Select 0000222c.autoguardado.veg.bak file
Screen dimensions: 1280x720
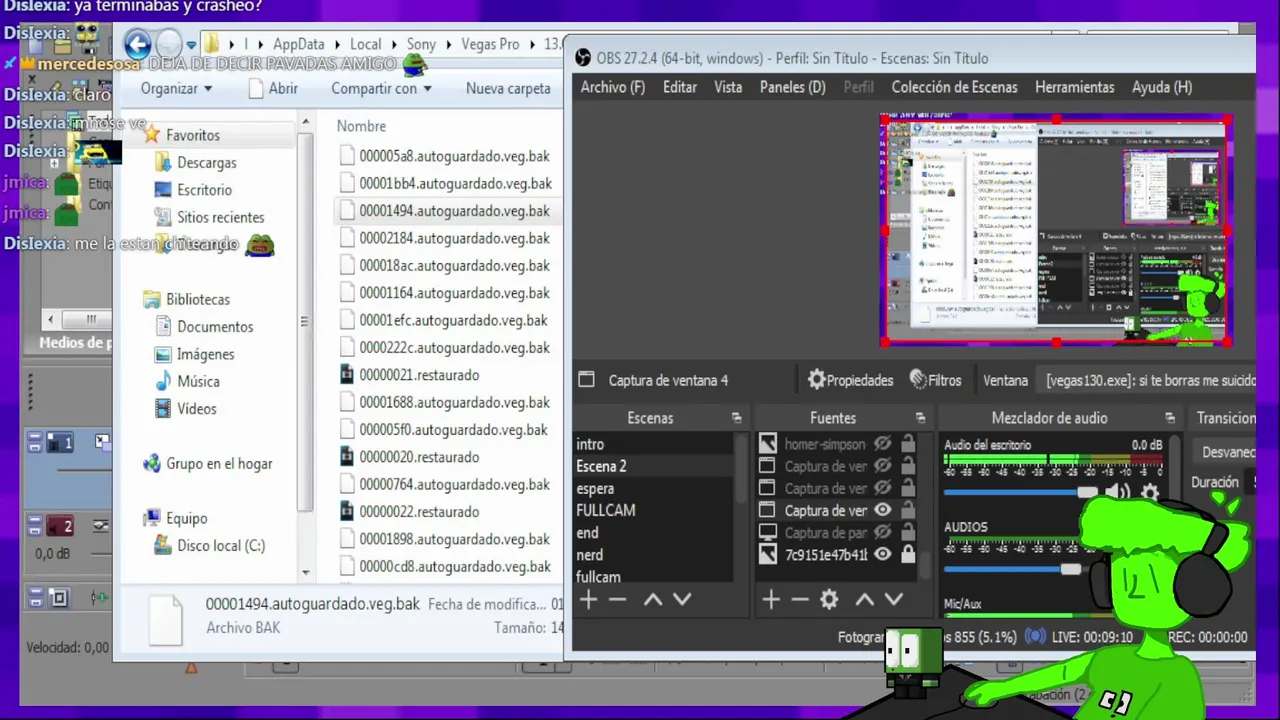click(444, 347)
